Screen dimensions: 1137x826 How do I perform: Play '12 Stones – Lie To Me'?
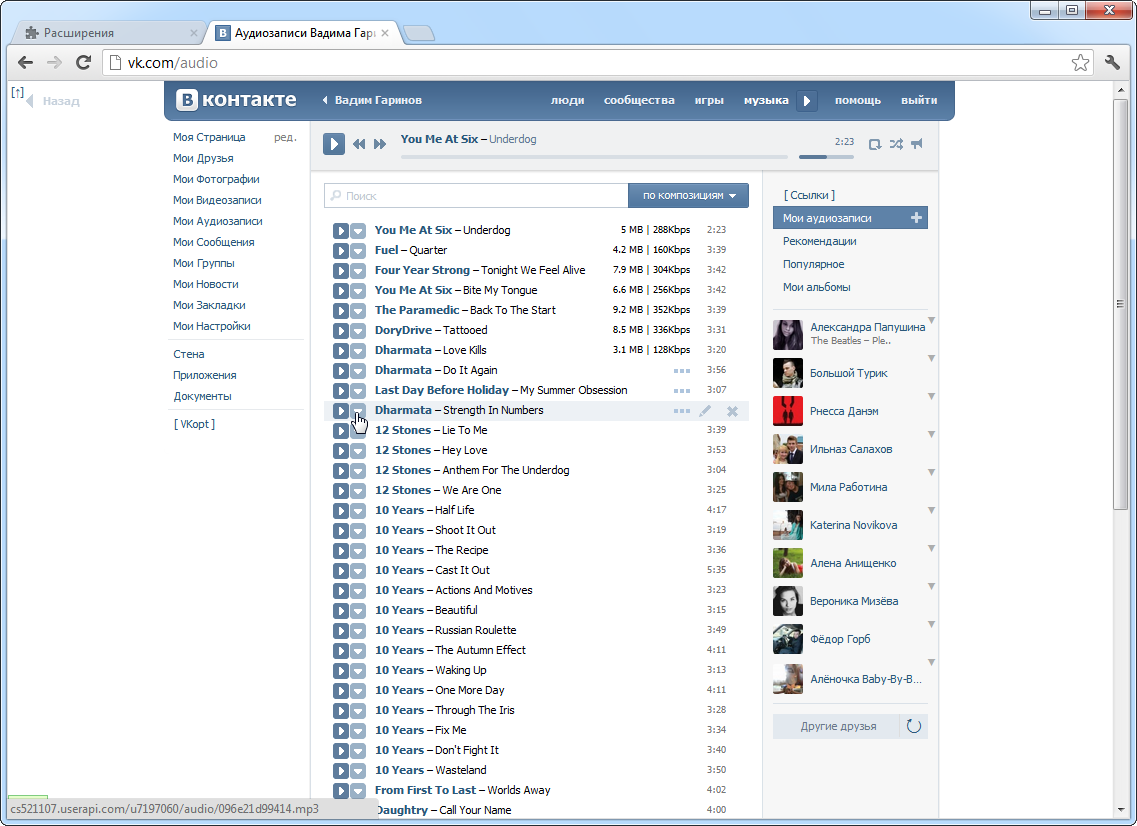341,431
